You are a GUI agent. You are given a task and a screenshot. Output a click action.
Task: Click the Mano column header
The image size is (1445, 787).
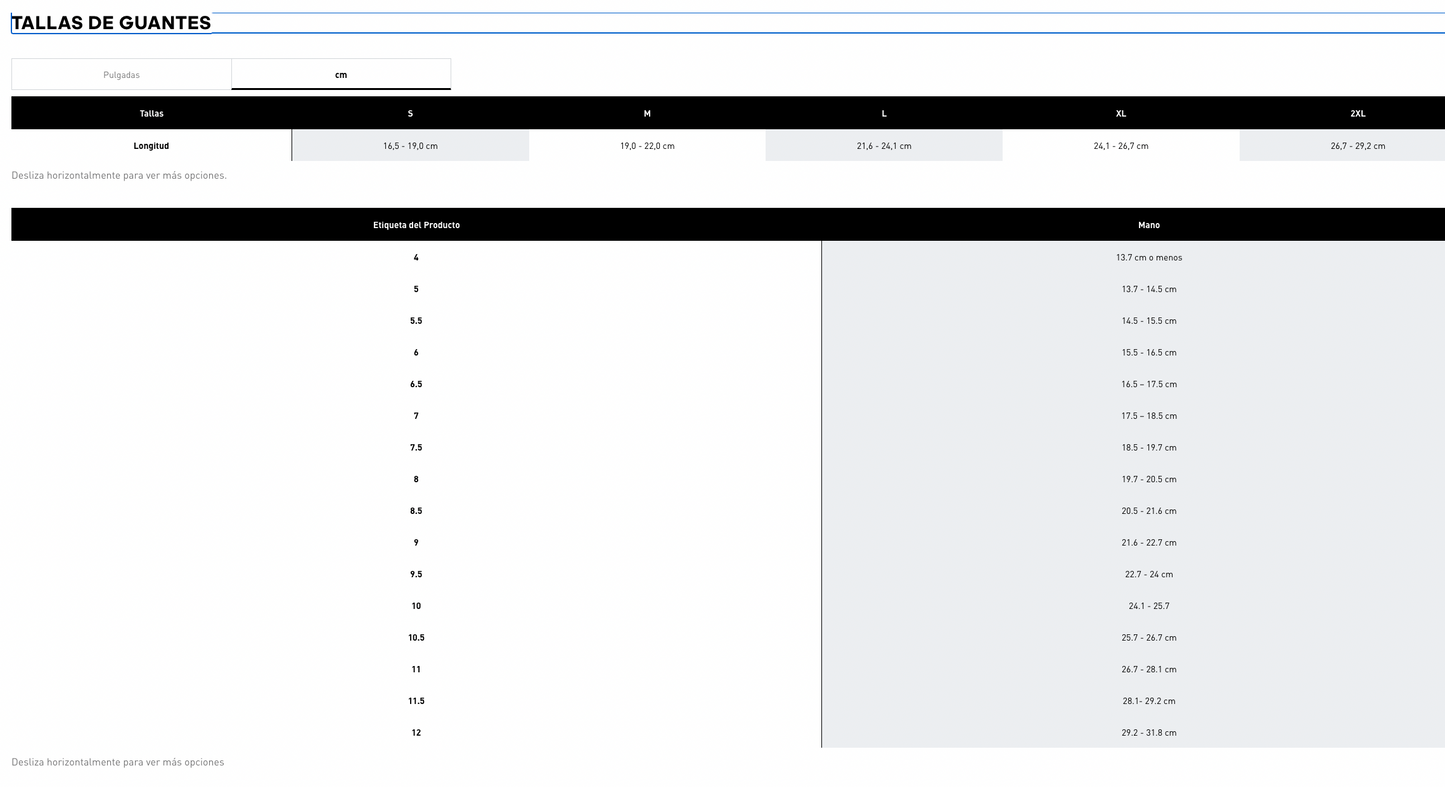pyautogui.click(x=1148, y=225)
